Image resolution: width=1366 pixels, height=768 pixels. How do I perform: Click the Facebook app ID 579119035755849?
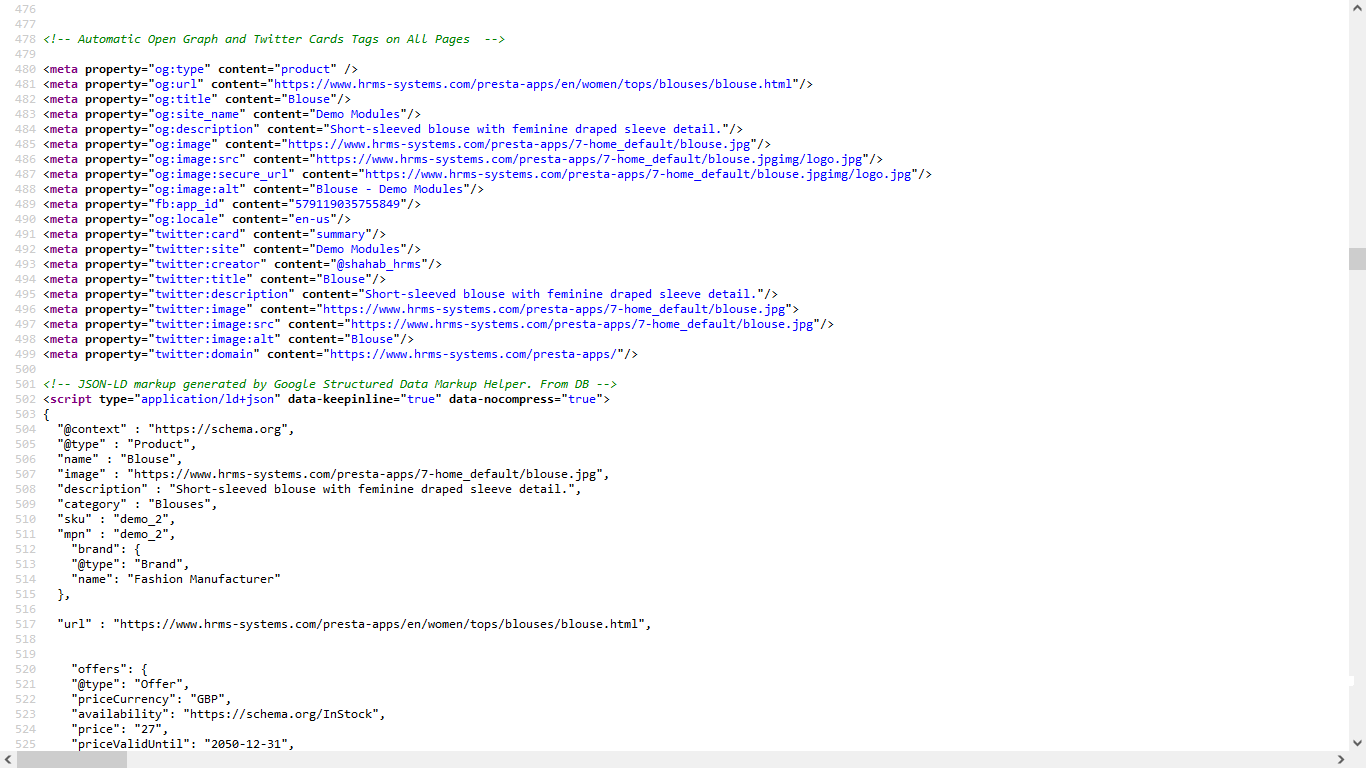[x=345, y=204]
